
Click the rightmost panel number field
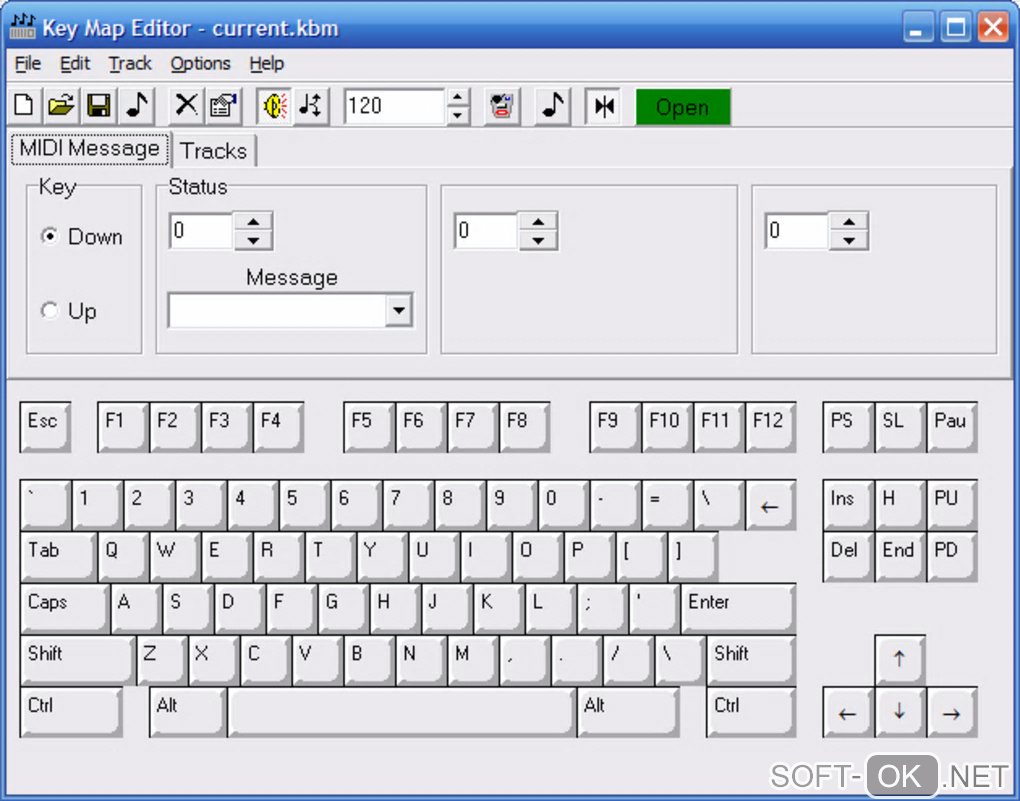pos(797,231)
